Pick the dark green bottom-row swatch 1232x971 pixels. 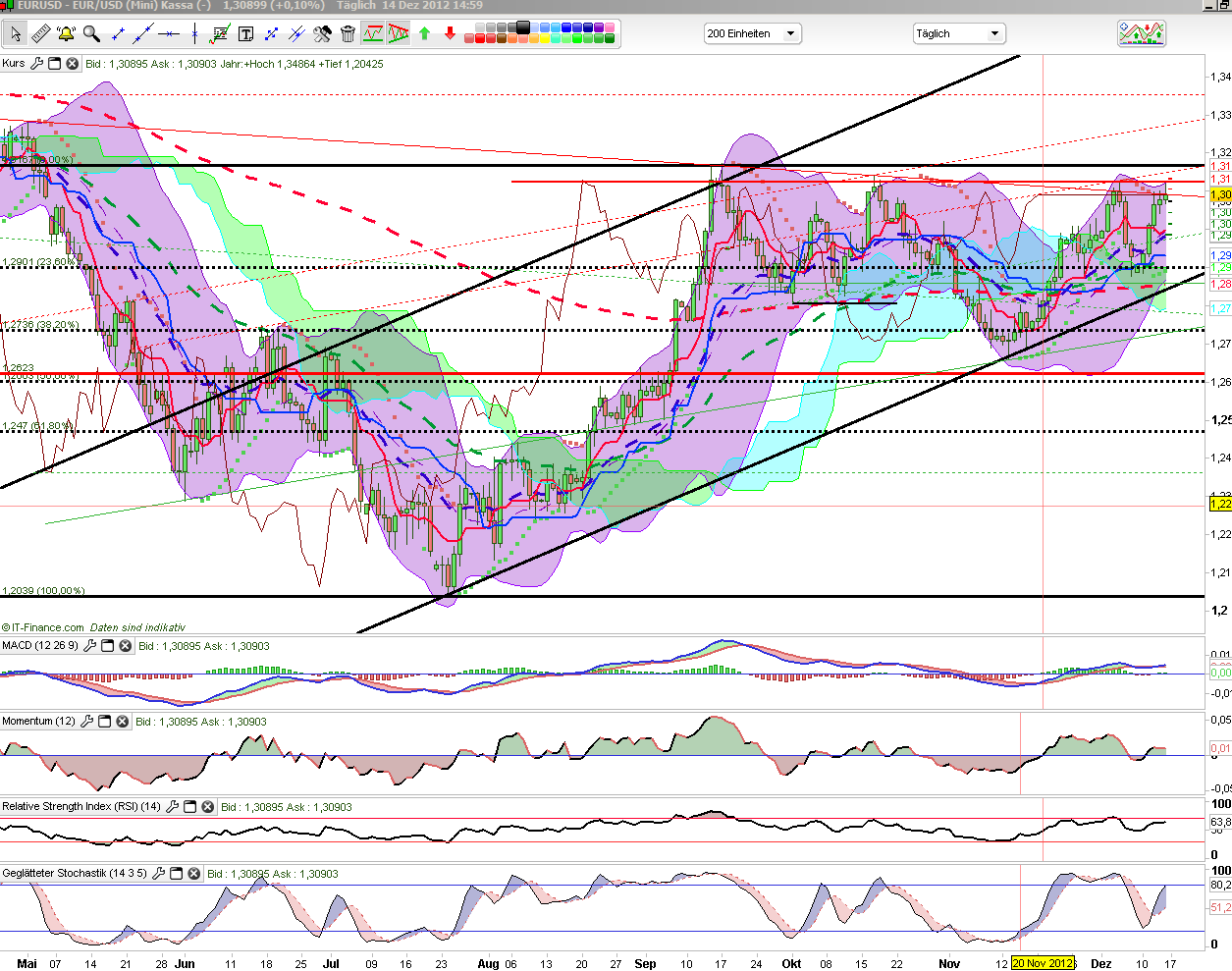609,39
